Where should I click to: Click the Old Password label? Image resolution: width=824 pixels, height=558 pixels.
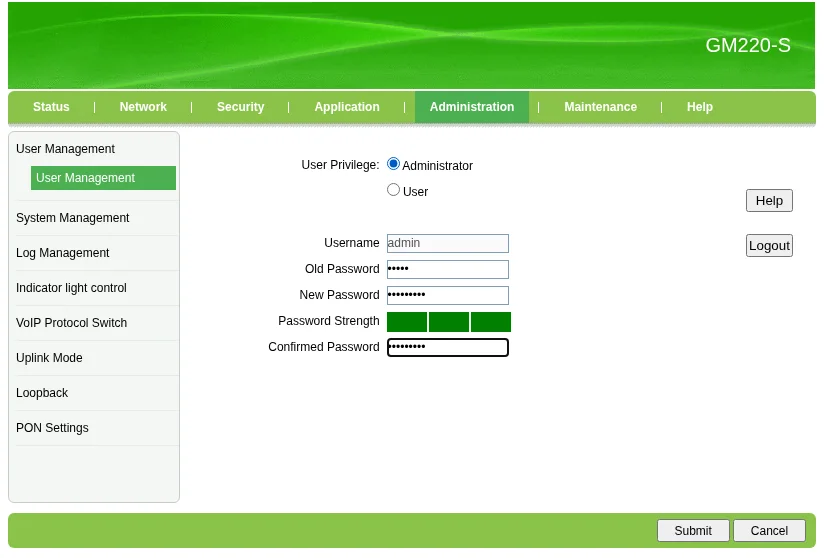coord(342,269)
